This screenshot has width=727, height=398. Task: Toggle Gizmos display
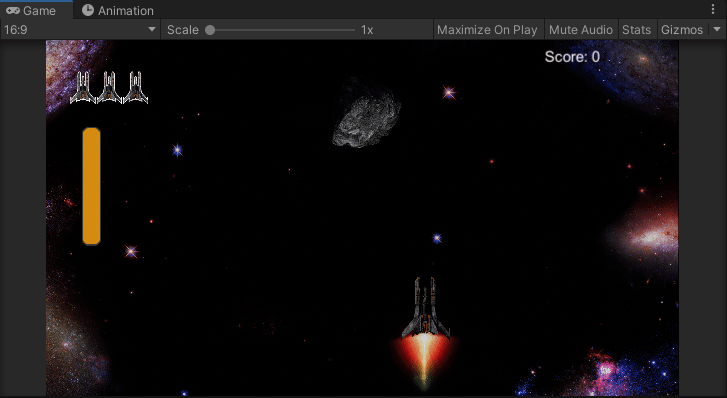(682, 30)
